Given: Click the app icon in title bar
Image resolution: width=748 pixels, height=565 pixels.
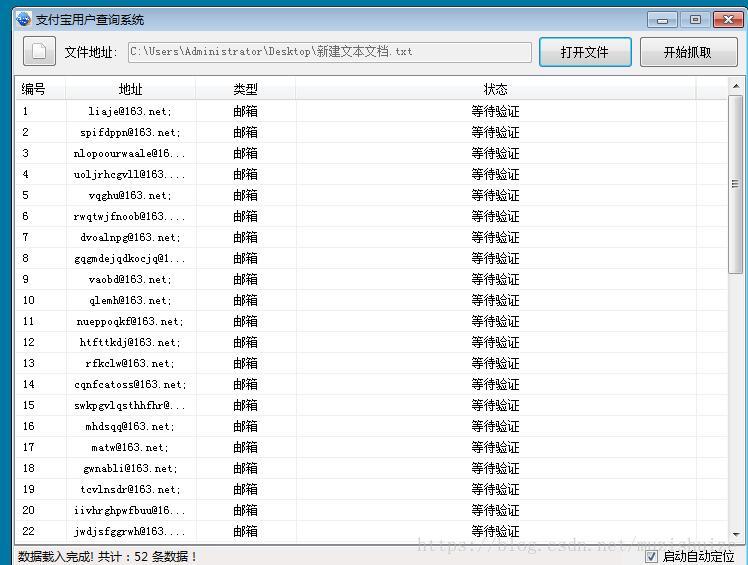Looking at the screenshot, I should (x=23, y=19).
